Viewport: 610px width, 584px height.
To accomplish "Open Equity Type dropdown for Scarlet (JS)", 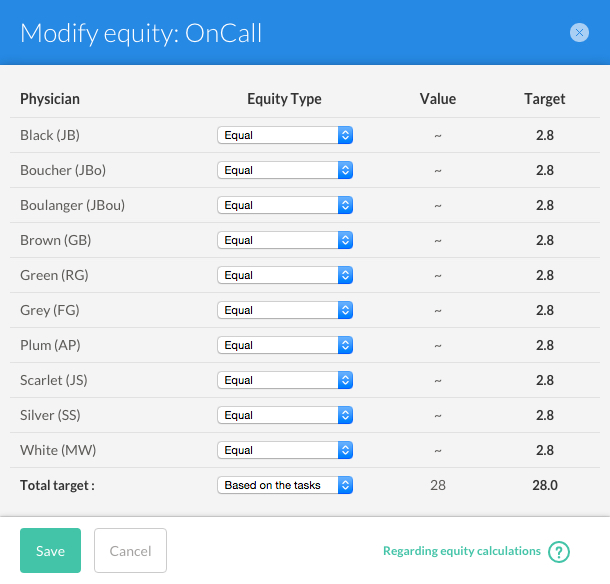I will coord(285,380).
